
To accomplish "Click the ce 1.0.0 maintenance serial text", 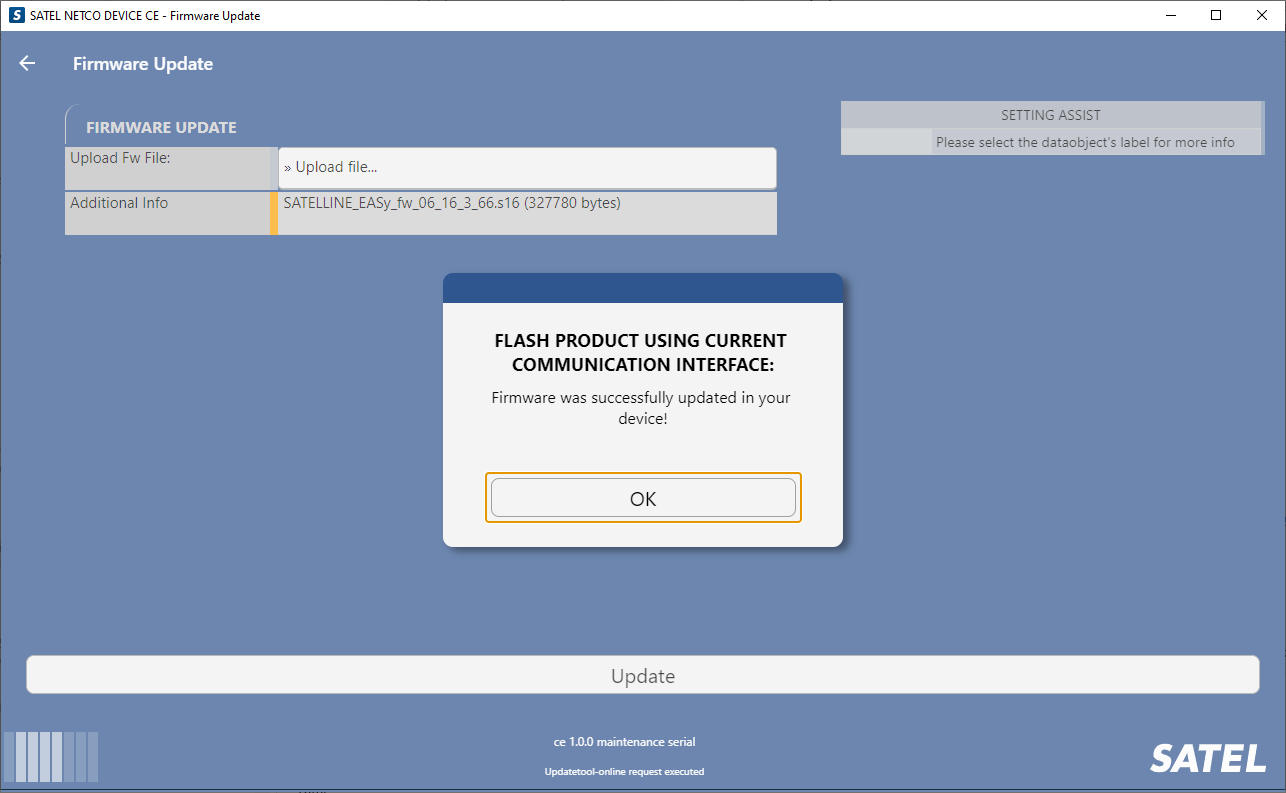I will [x=624, y=742].
